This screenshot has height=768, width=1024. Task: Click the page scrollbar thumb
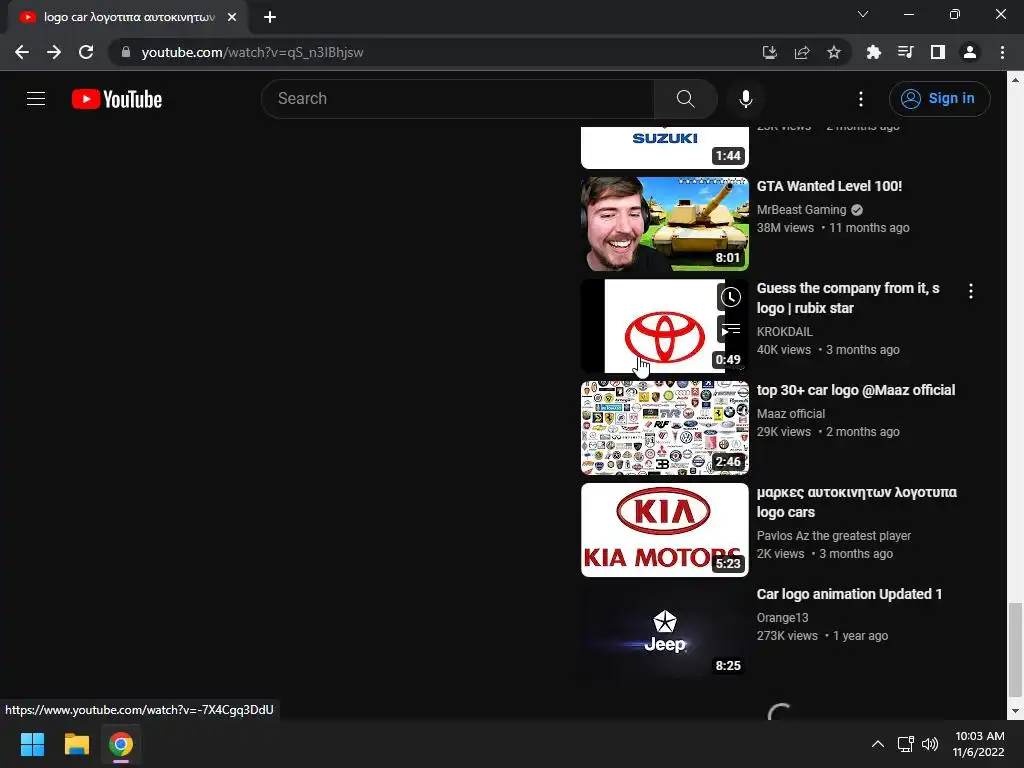tap(1014, 650)
